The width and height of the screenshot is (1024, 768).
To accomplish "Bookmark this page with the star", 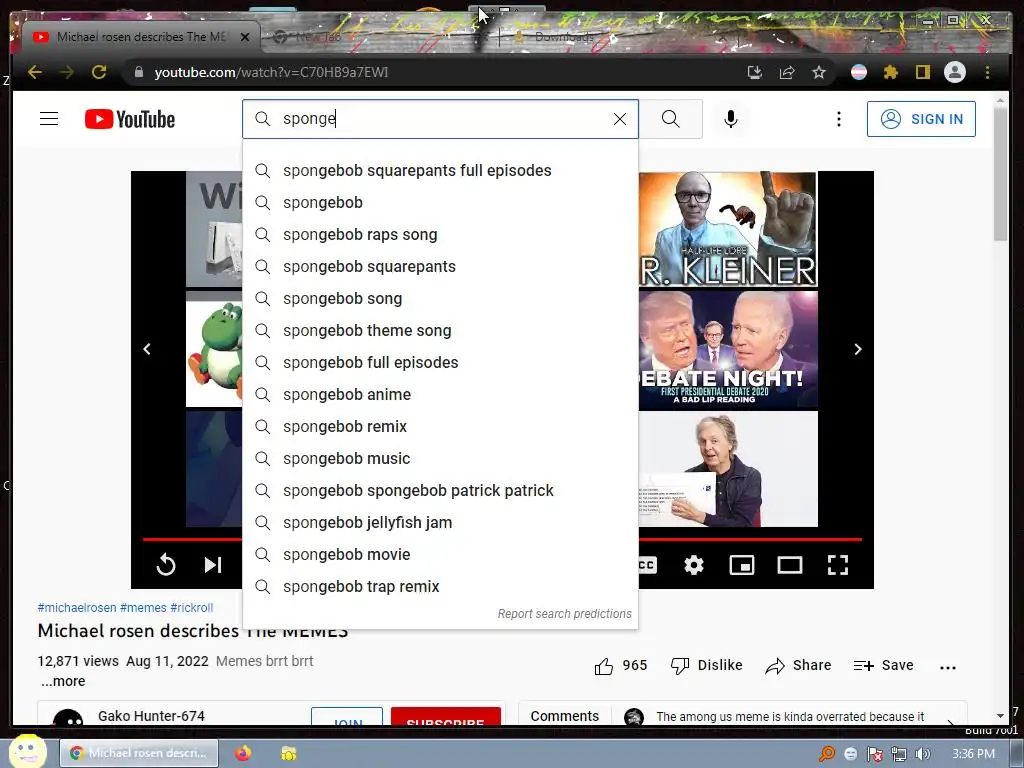I will point(819,72).
